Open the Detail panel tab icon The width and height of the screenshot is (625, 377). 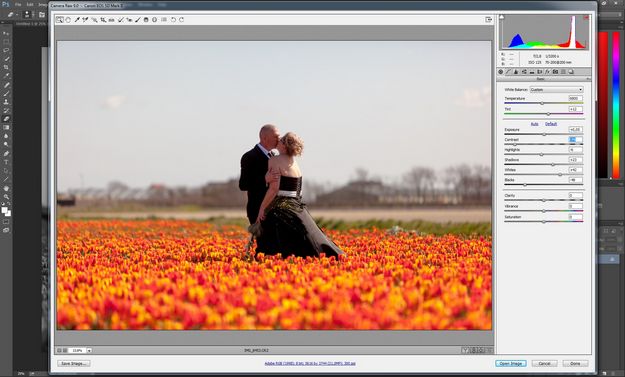tap(516, 72)
